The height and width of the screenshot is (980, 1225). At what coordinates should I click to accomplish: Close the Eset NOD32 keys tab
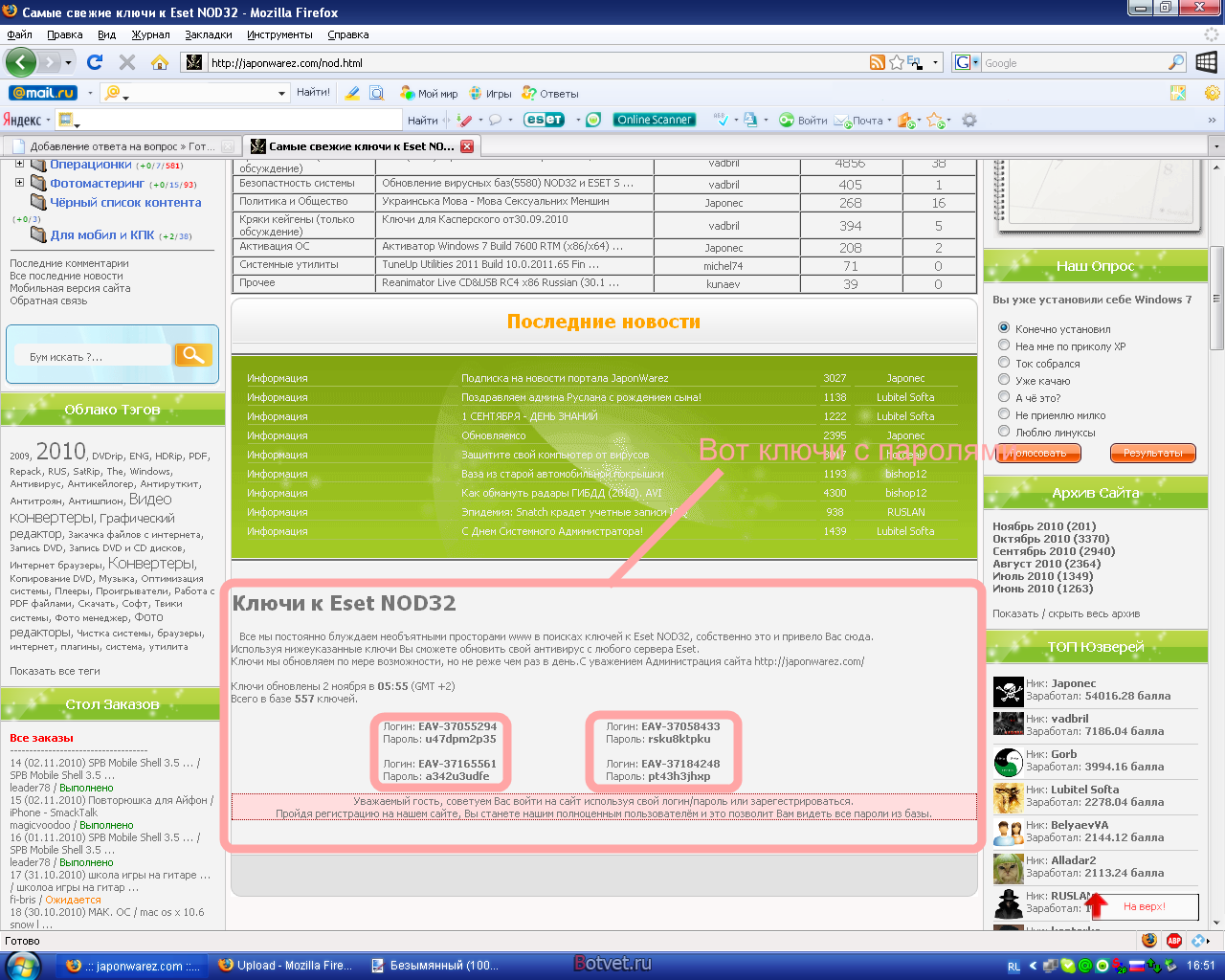click(x=467, y=146)
